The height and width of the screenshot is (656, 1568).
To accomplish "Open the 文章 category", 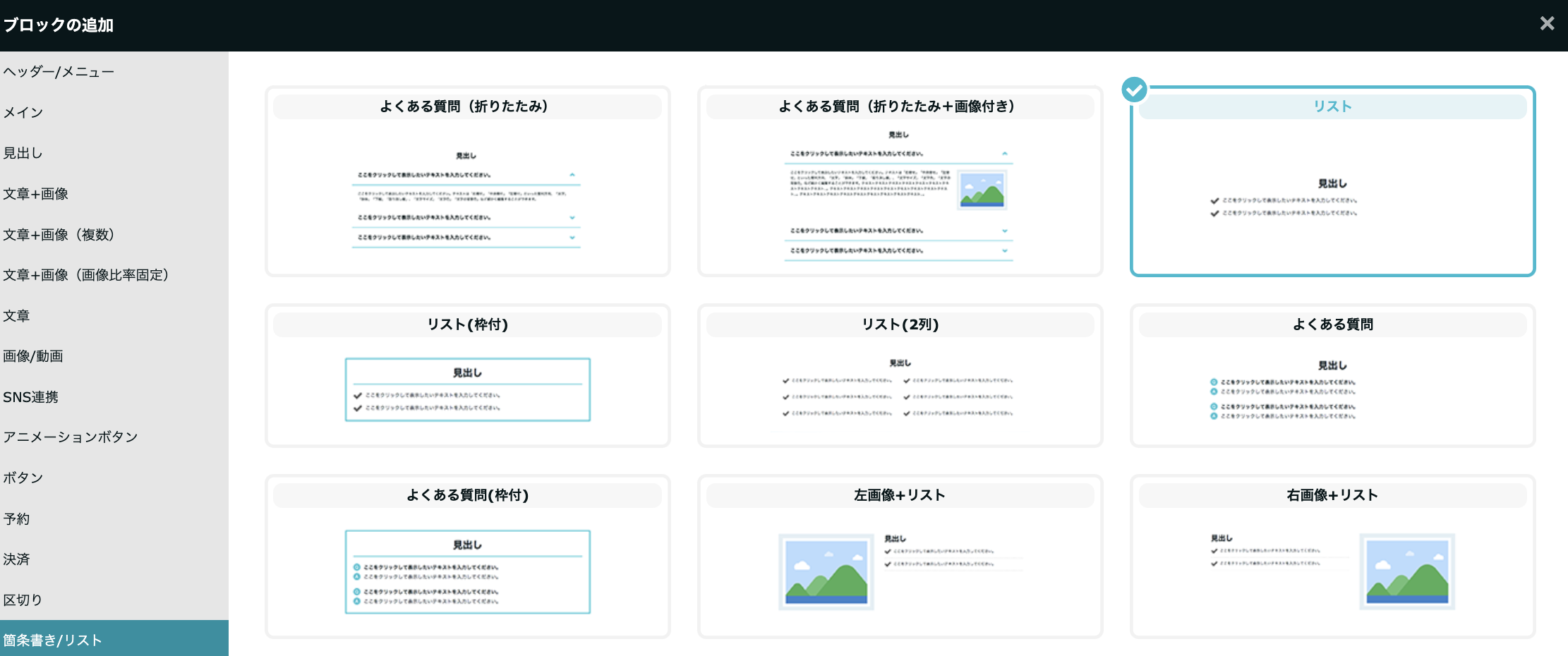I will 114,316.
